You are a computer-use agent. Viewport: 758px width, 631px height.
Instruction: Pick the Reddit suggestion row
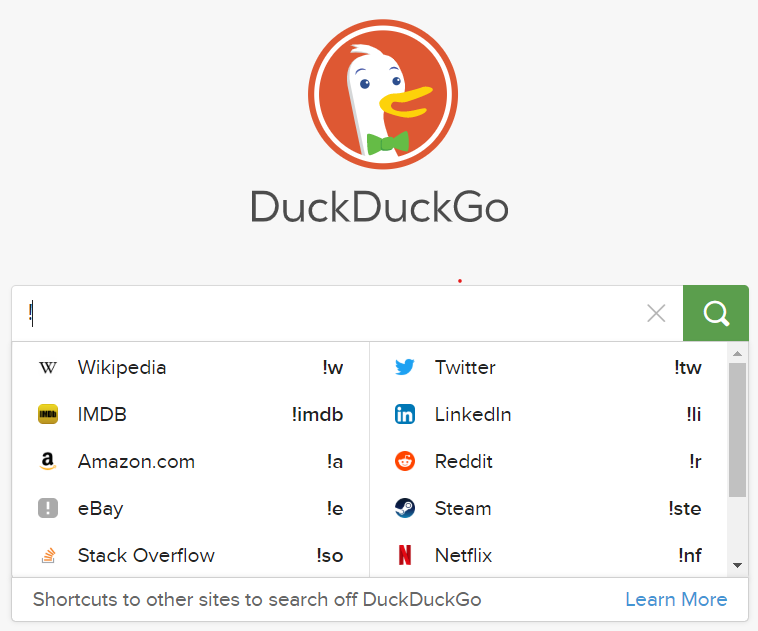coord(548,461)
